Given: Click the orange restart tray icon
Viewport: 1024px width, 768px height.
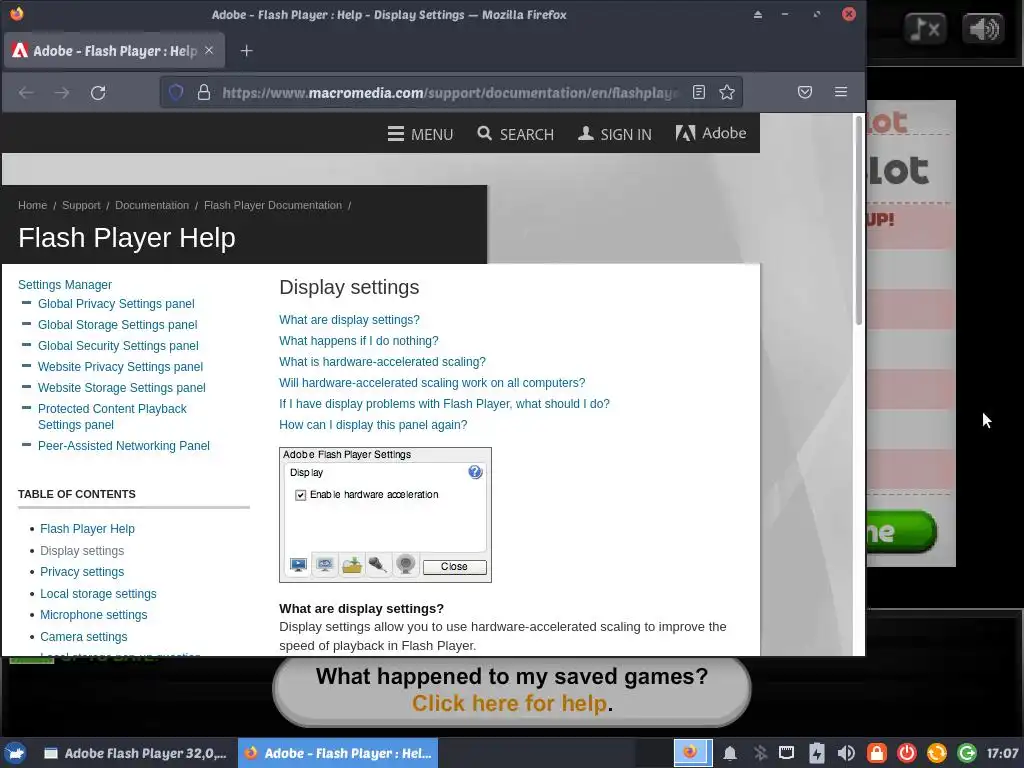Looking at the screenshot, I should 936,754.
